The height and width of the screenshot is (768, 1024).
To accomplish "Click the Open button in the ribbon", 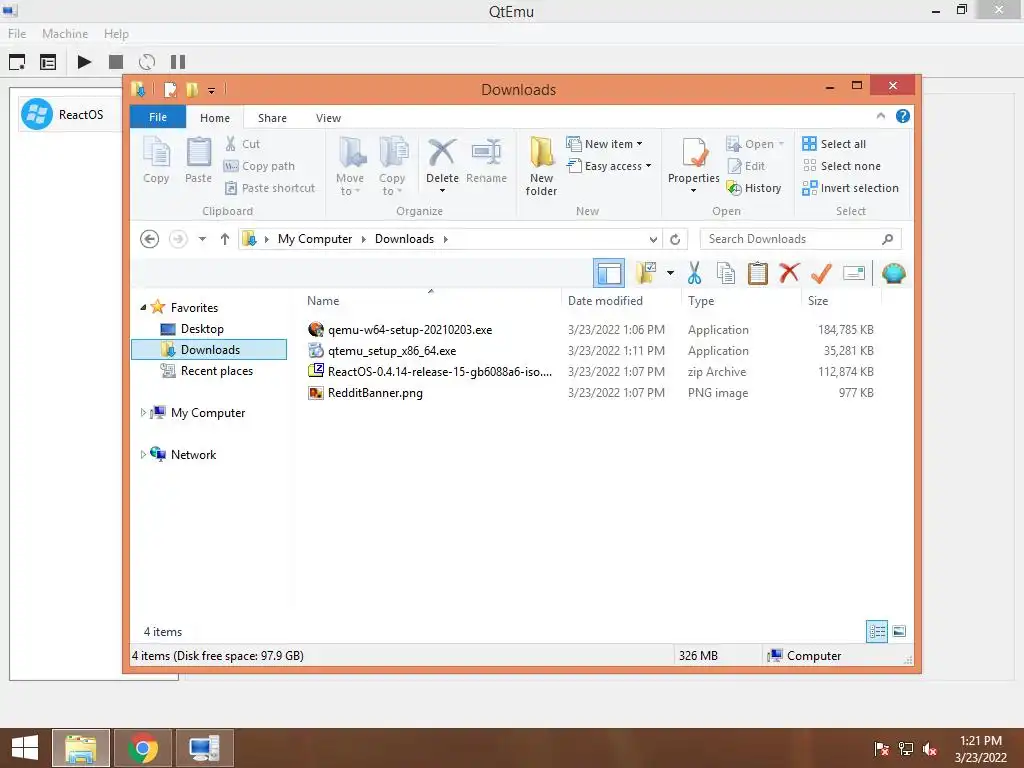I will (x=754, y=144).
